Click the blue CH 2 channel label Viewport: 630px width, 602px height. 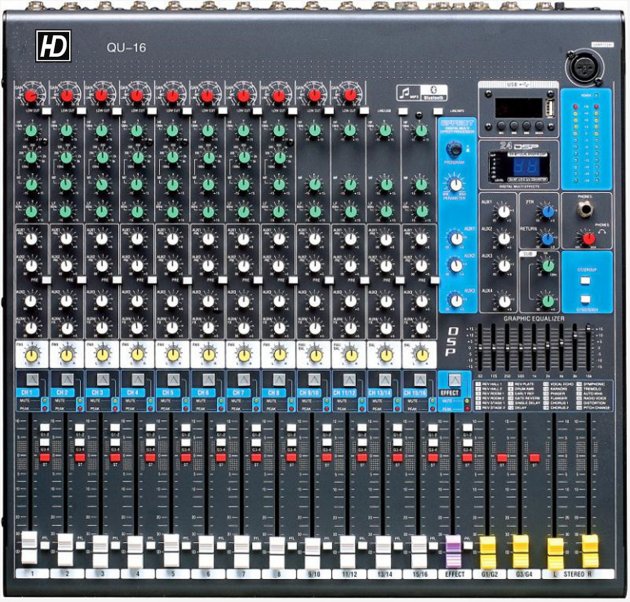(63, 392)
